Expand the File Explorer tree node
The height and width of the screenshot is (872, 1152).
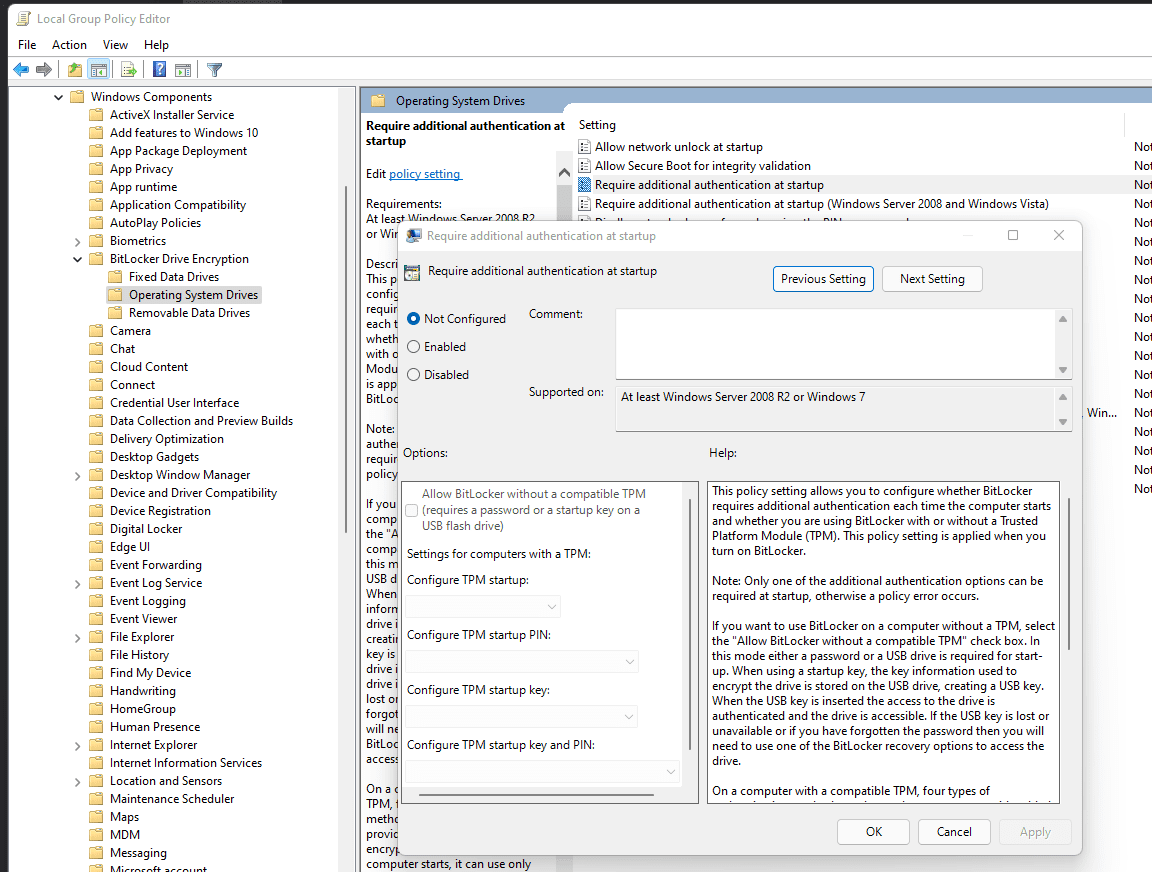[78, 638]
